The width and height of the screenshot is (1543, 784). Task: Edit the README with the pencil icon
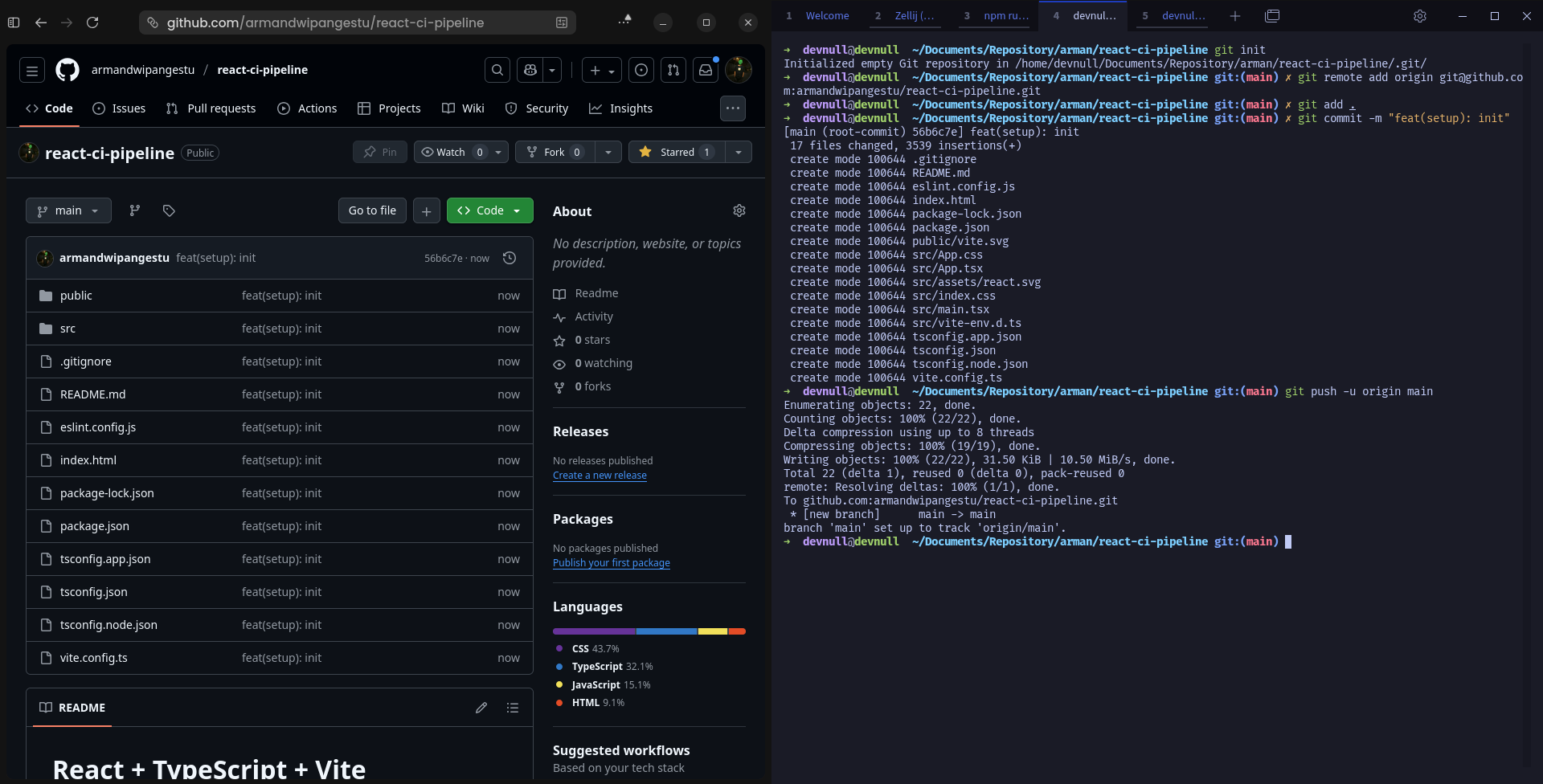point(481,708)
